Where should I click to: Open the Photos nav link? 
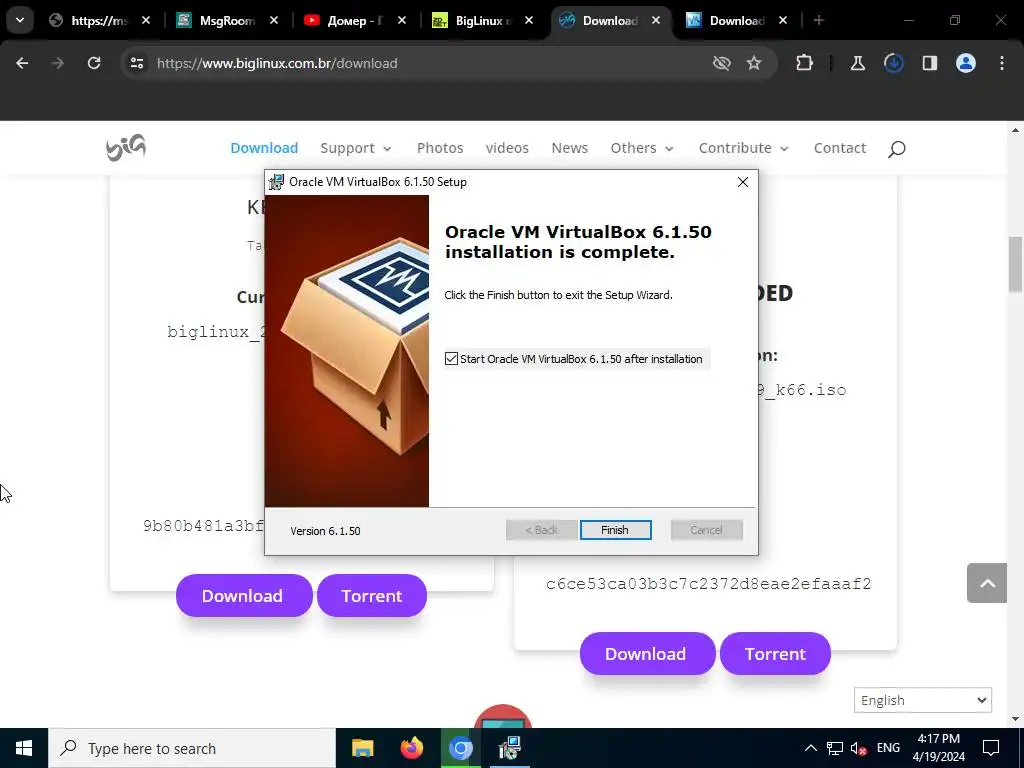[440, 148]
